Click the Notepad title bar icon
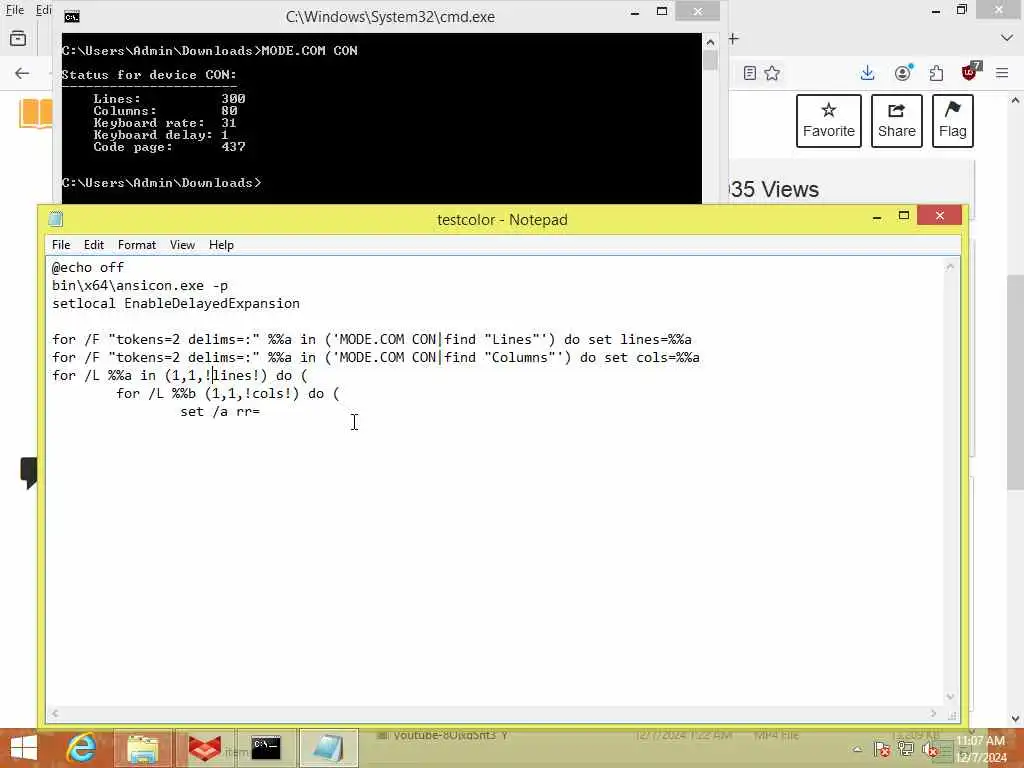 click(x=56, y=219)
